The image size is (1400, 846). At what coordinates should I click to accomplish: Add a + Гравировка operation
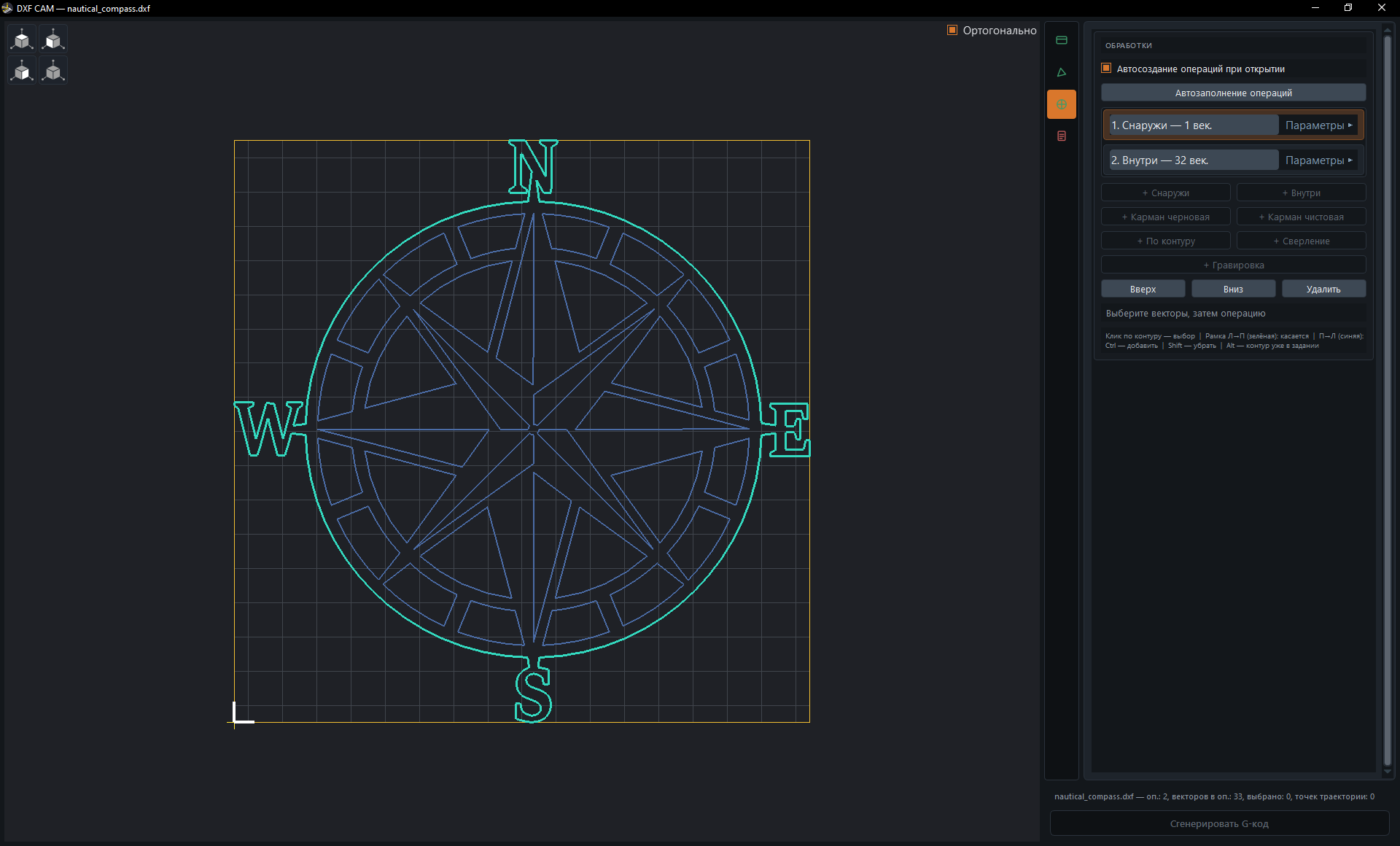(x=1233, y=265)
